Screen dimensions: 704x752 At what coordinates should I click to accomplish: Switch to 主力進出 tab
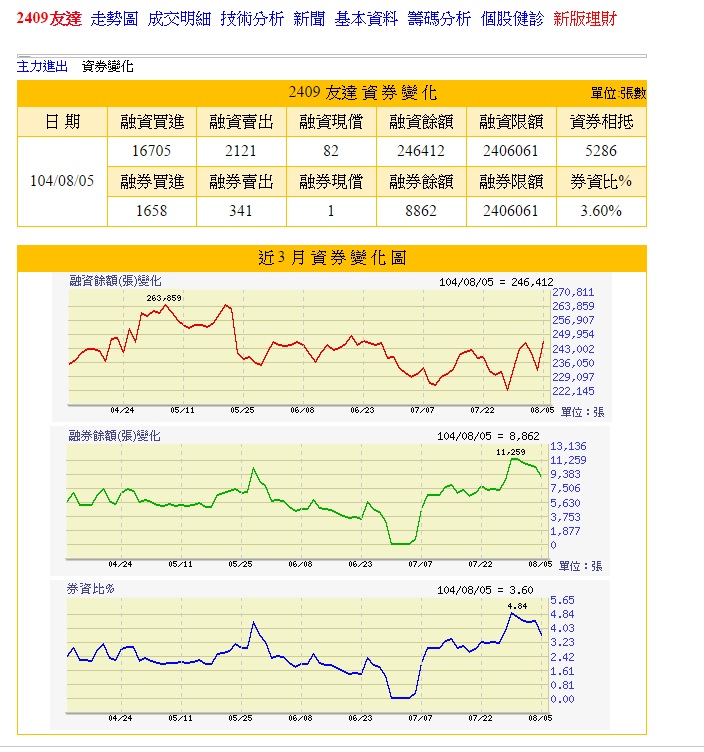tap(42, 66)
